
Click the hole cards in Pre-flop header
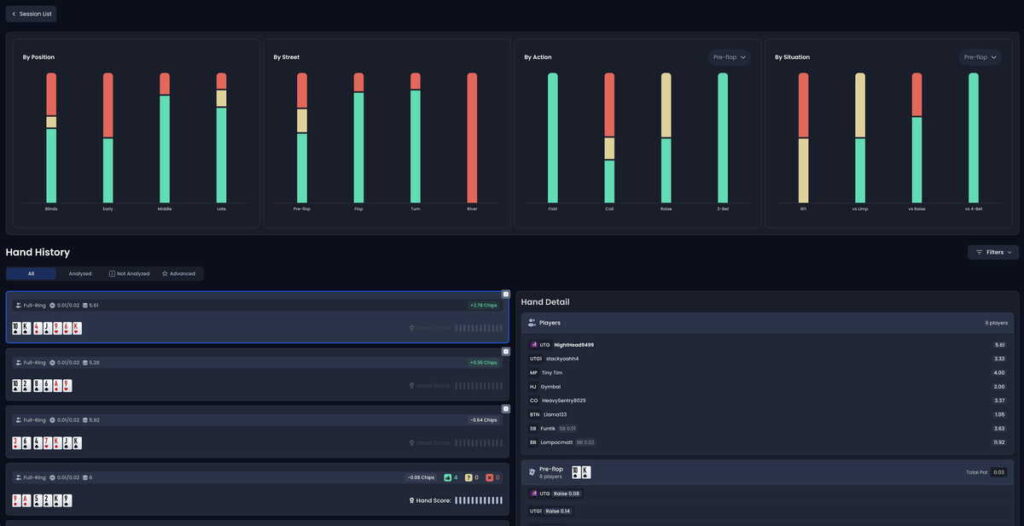(x=581, y=472)
